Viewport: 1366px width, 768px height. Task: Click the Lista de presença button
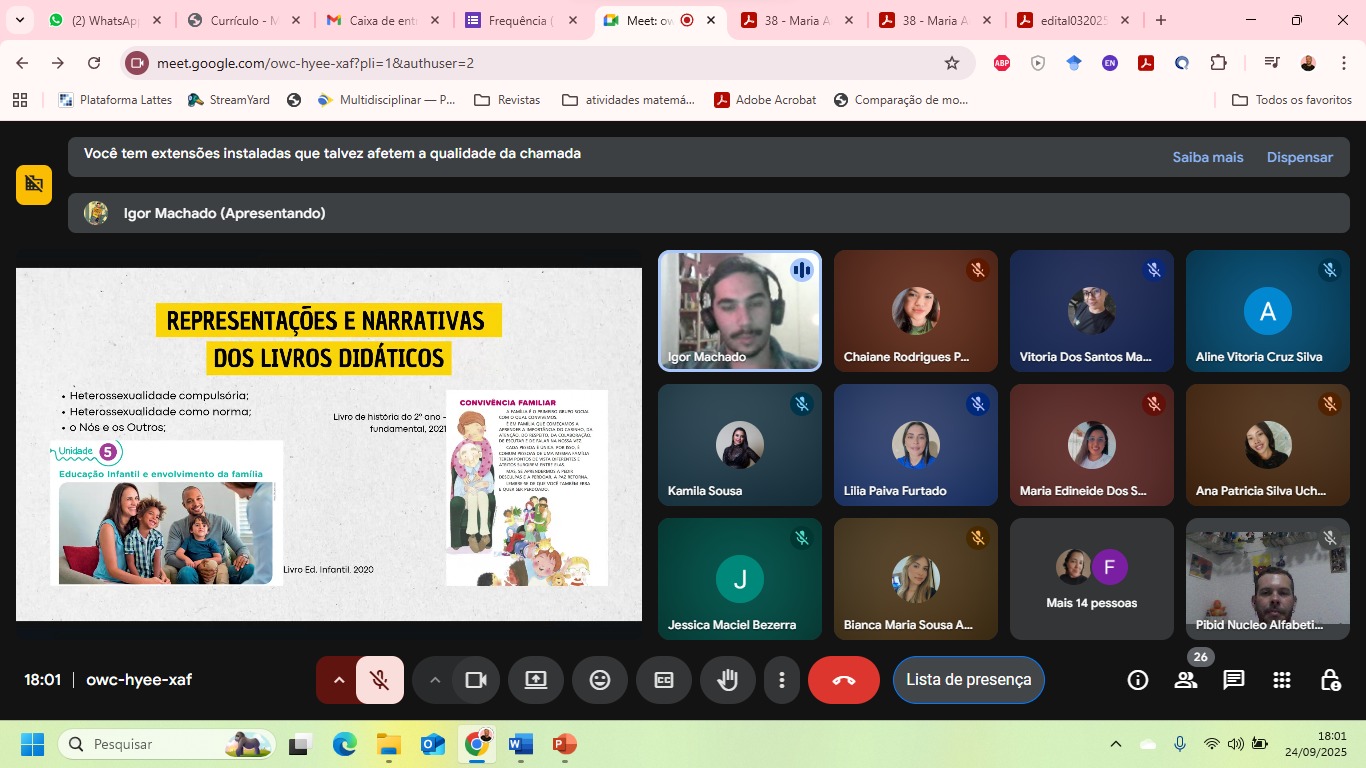(x=967, y=680)
